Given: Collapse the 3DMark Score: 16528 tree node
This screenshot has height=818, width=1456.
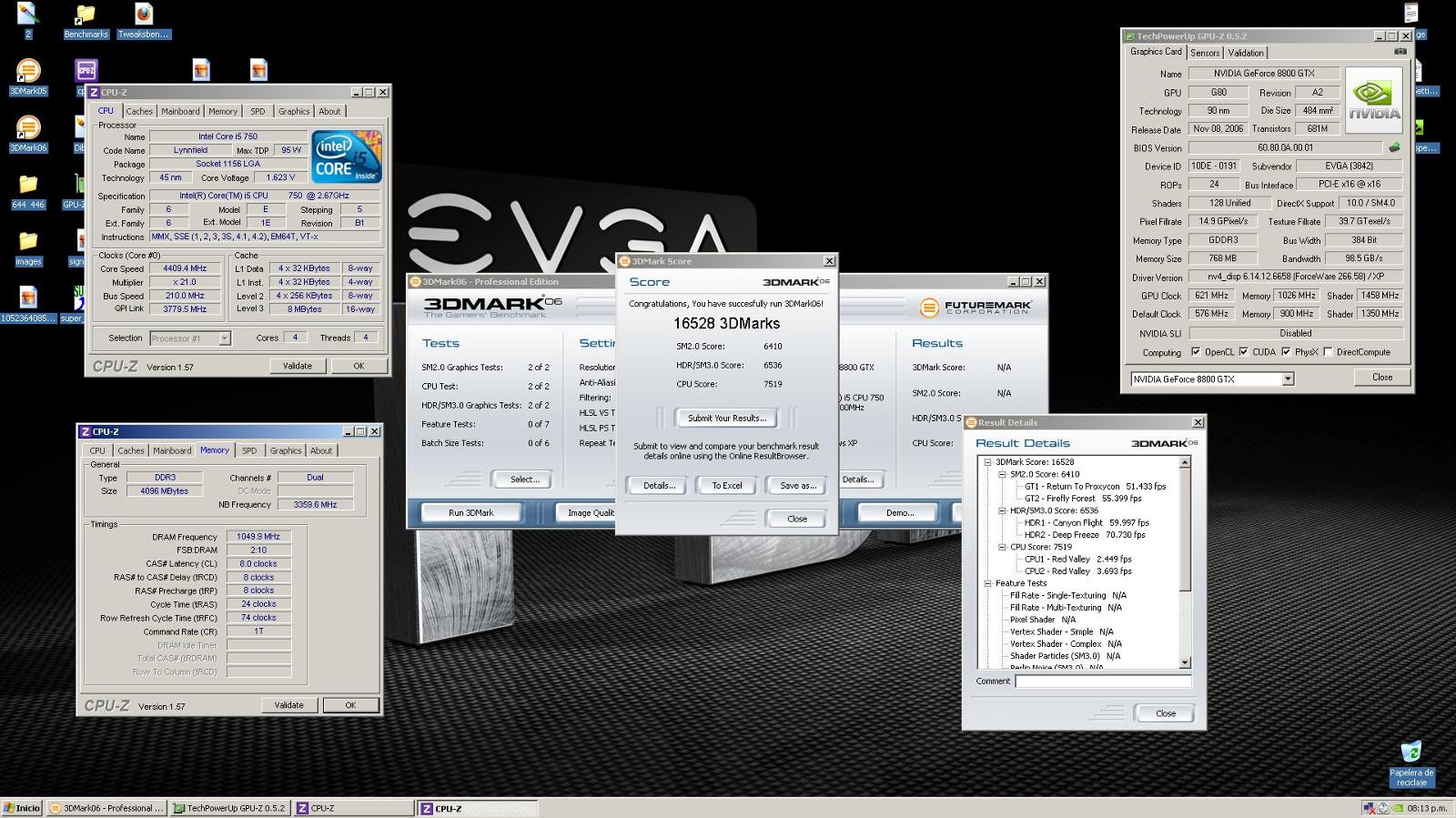Looking at the screenshot, I should tap(987, 462).
